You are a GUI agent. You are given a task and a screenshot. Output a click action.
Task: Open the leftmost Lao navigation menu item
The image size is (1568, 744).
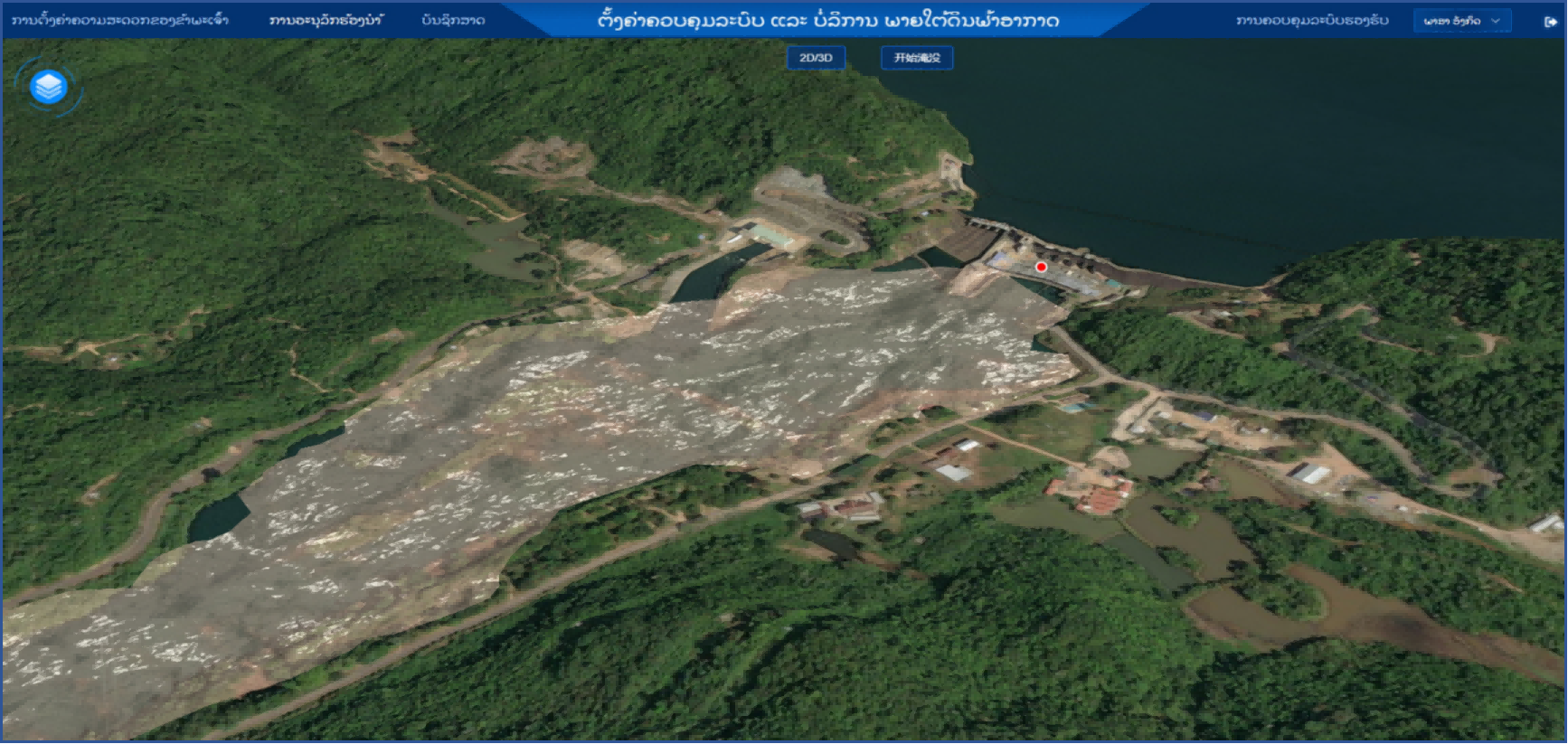pyautogui.click(x=120, y=20)
